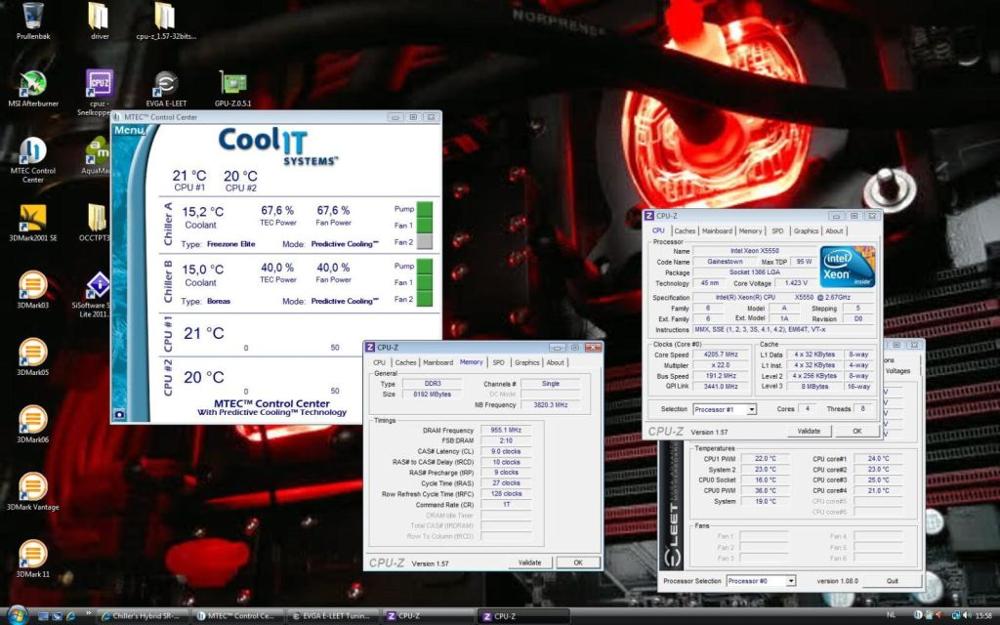
Task: Click Chiller A Pump green indicator
Action: 424,209
